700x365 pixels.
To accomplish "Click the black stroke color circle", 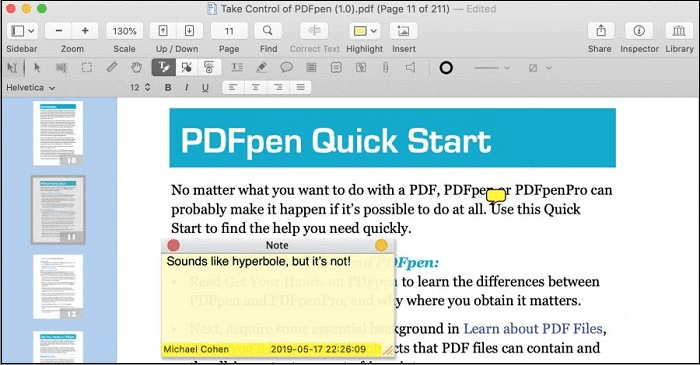I will click(446, 68).
